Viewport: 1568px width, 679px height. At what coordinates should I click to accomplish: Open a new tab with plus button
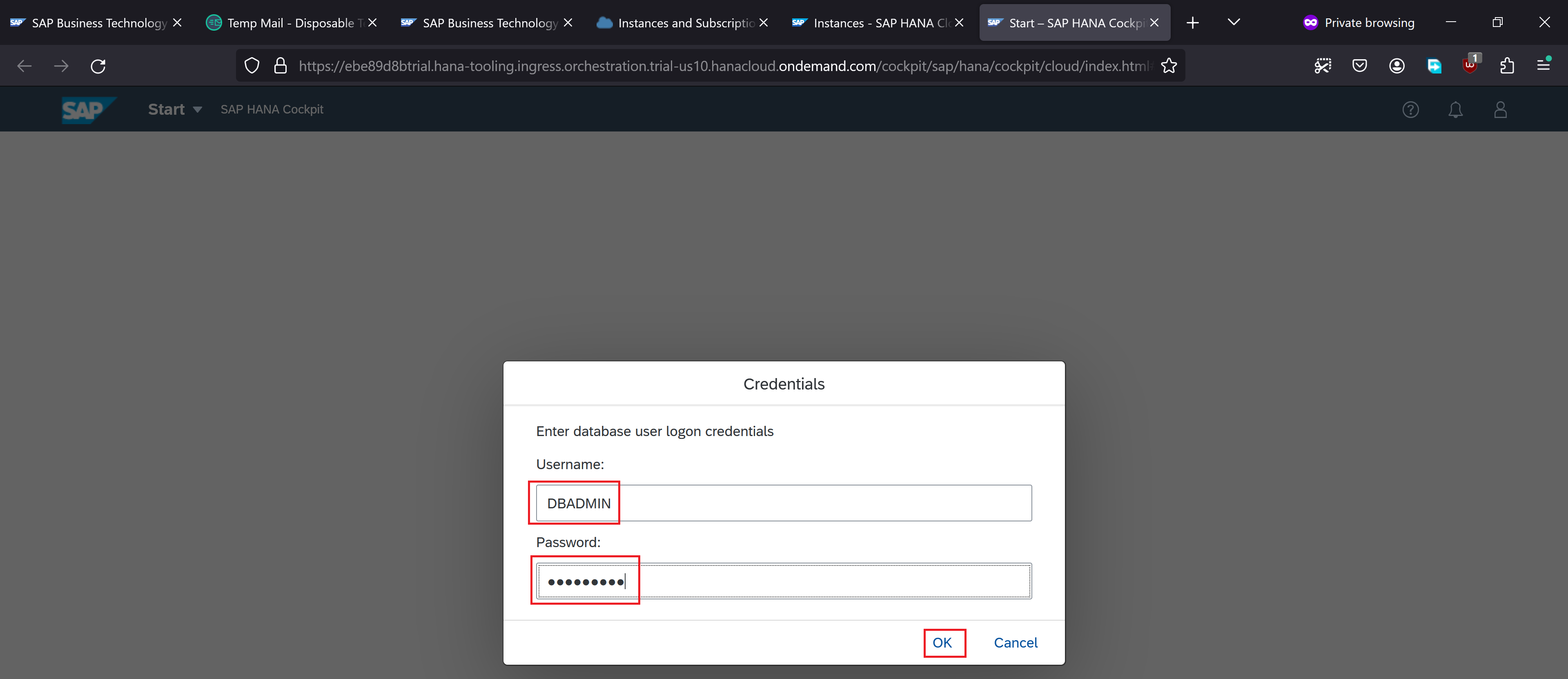[1192, 22]
